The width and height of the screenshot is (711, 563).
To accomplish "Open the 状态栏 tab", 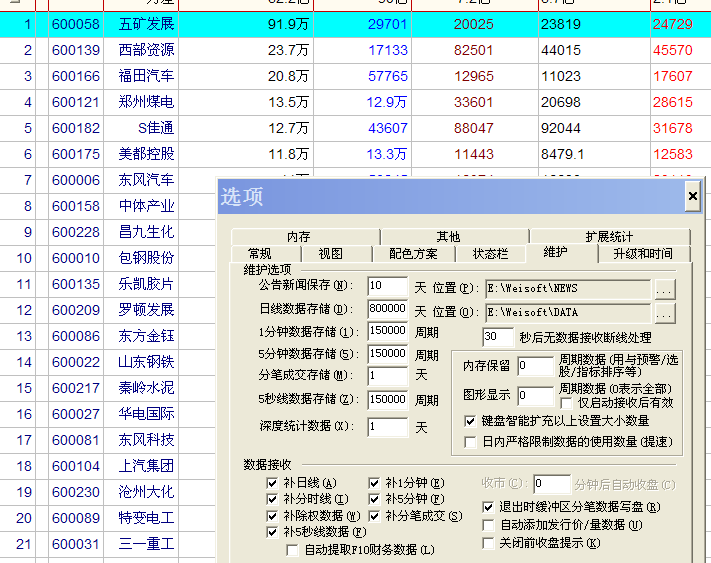I will coord(490,253).
